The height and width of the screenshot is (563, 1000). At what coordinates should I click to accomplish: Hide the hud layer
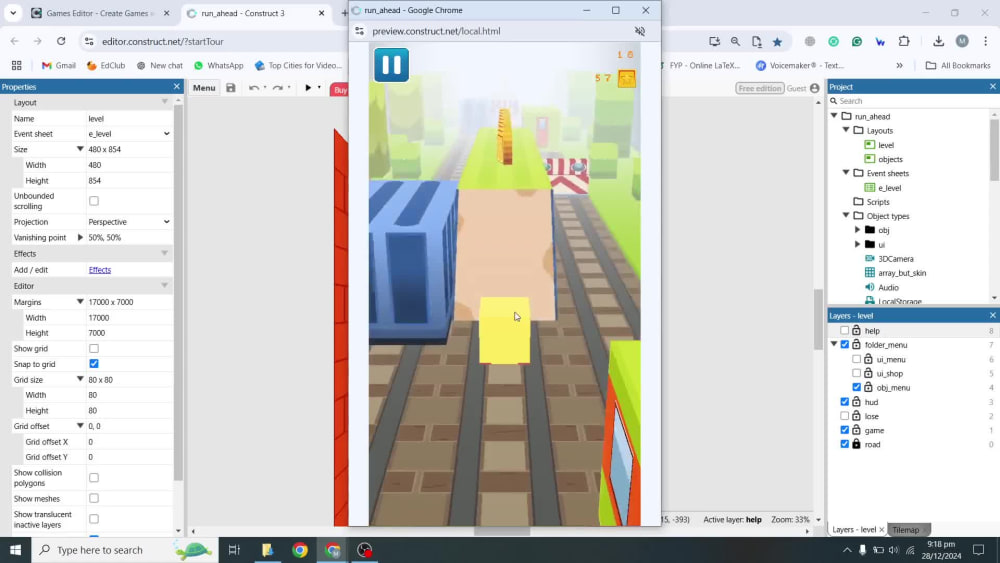point(844,402)
